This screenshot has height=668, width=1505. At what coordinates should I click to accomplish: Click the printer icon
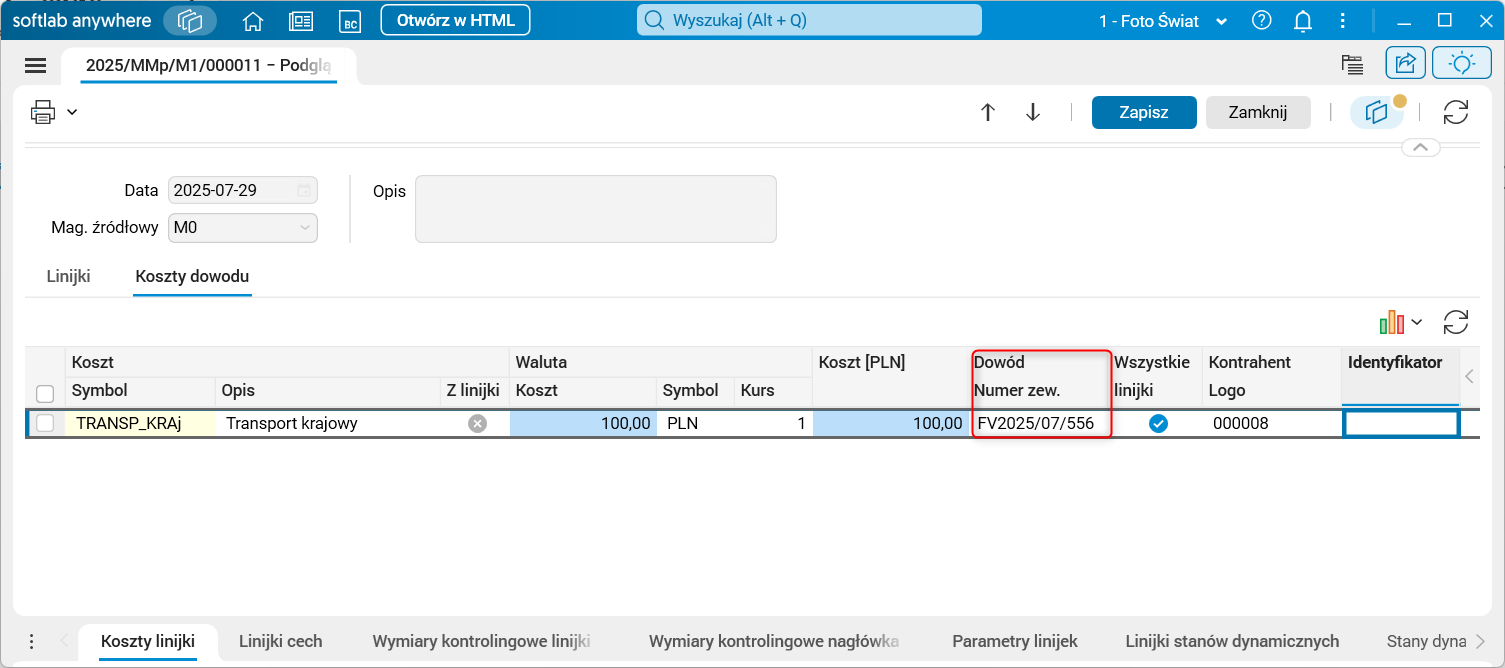[x=43, y=112]
